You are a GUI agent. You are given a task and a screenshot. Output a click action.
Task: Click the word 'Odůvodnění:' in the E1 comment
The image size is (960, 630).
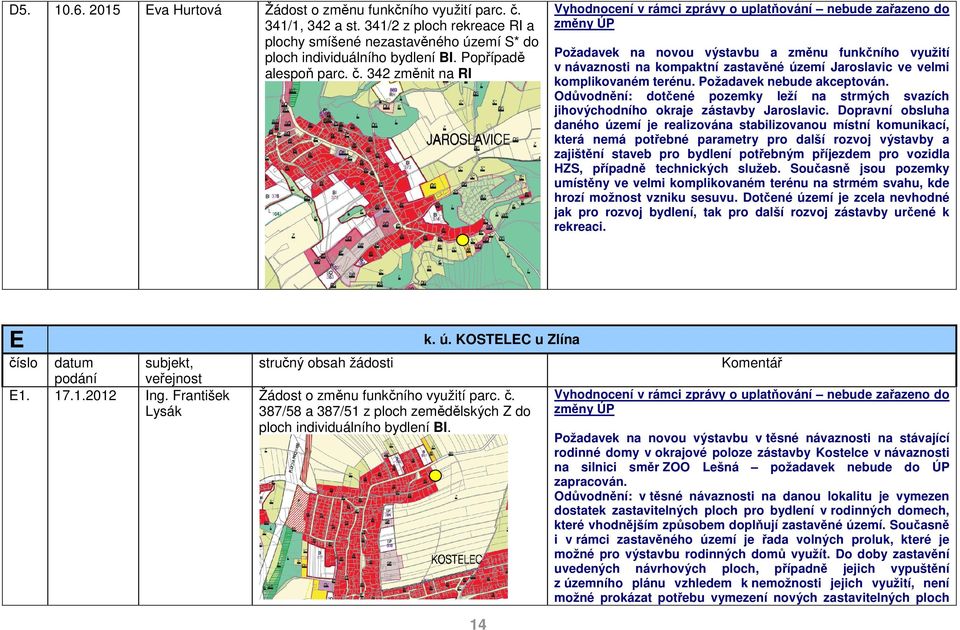(591, 497)
